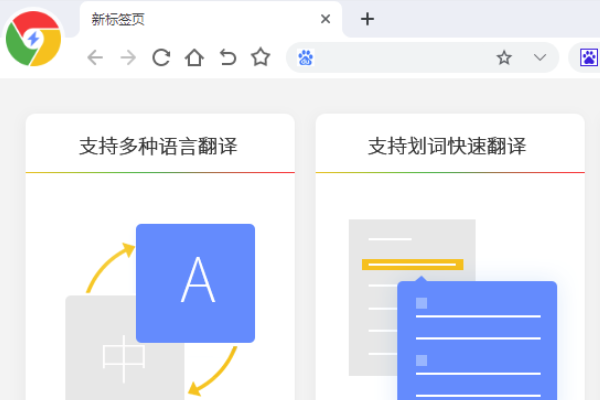Viewport: 600px width, 400px height.
Task: Click the 支持多种语言翻译 card heading
Action: point(159,147)
